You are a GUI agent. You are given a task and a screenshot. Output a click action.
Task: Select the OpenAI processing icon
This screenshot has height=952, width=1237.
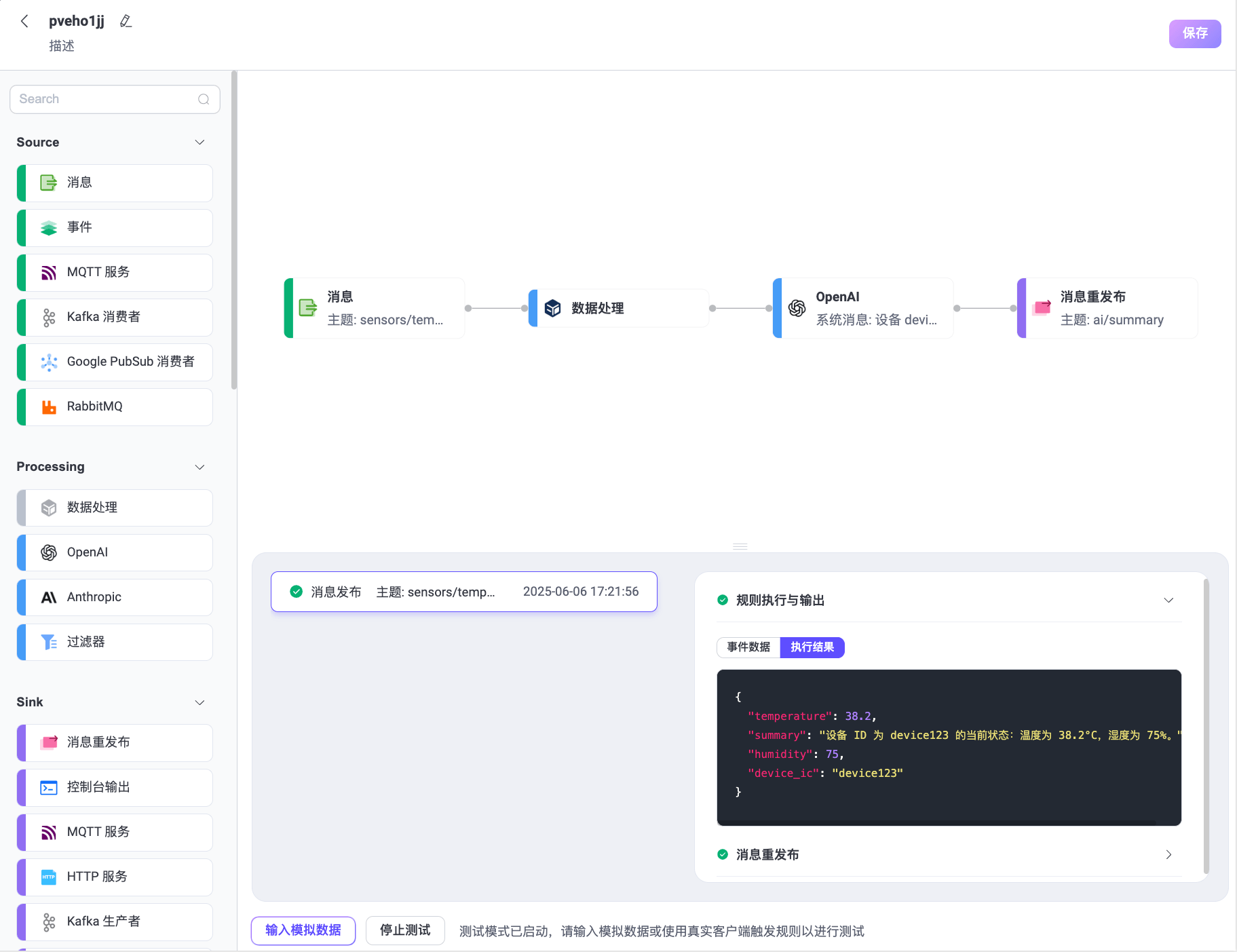click(48, 552)
